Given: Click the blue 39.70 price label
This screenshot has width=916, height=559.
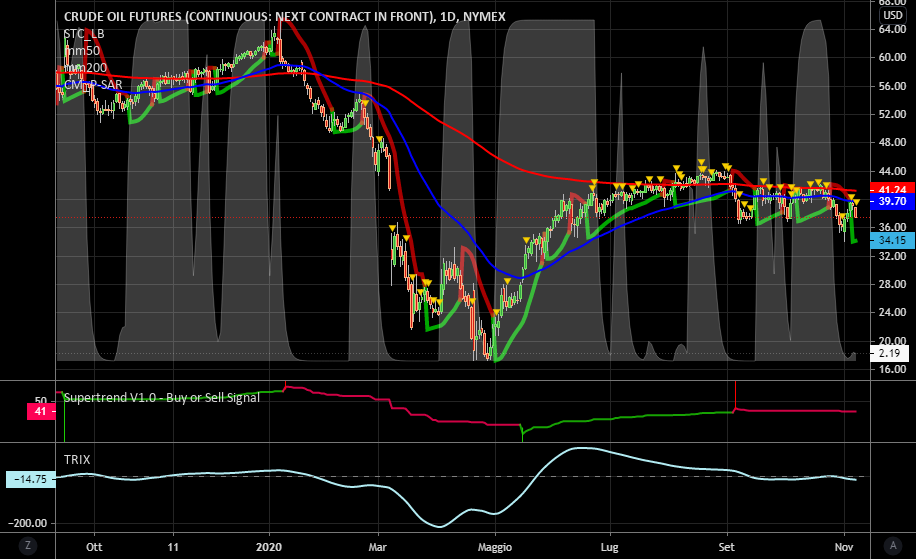Looking at the screenshot, I should 892,202.
